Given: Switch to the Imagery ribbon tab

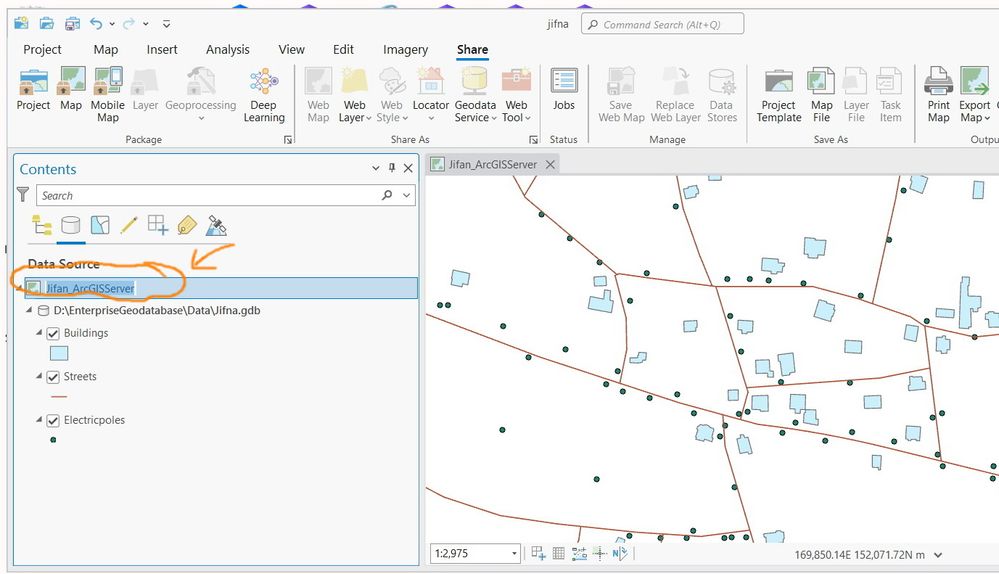Looking at the screenshot, I should (x=405, y=50).
